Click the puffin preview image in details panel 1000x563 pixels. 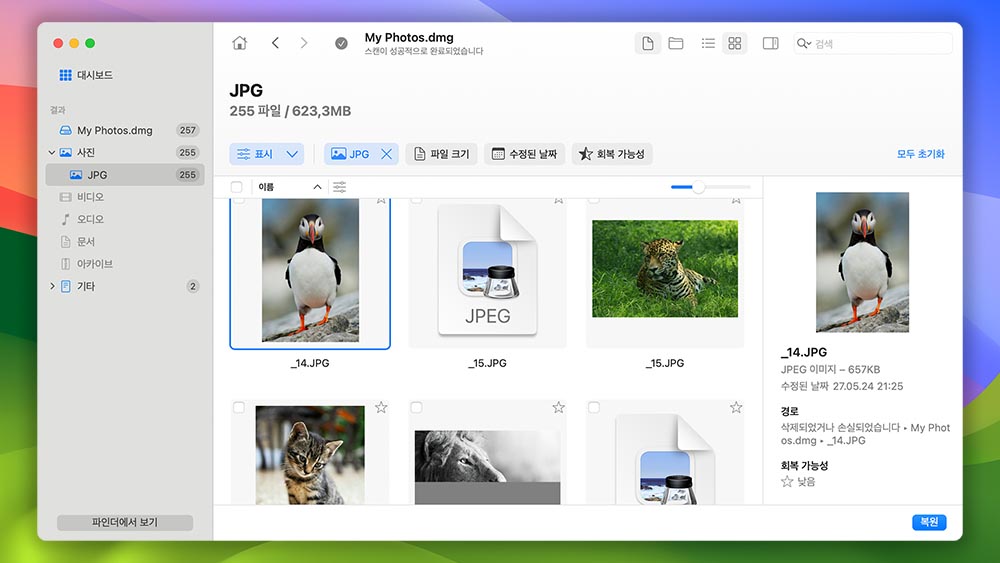click(x=862, y=262)
